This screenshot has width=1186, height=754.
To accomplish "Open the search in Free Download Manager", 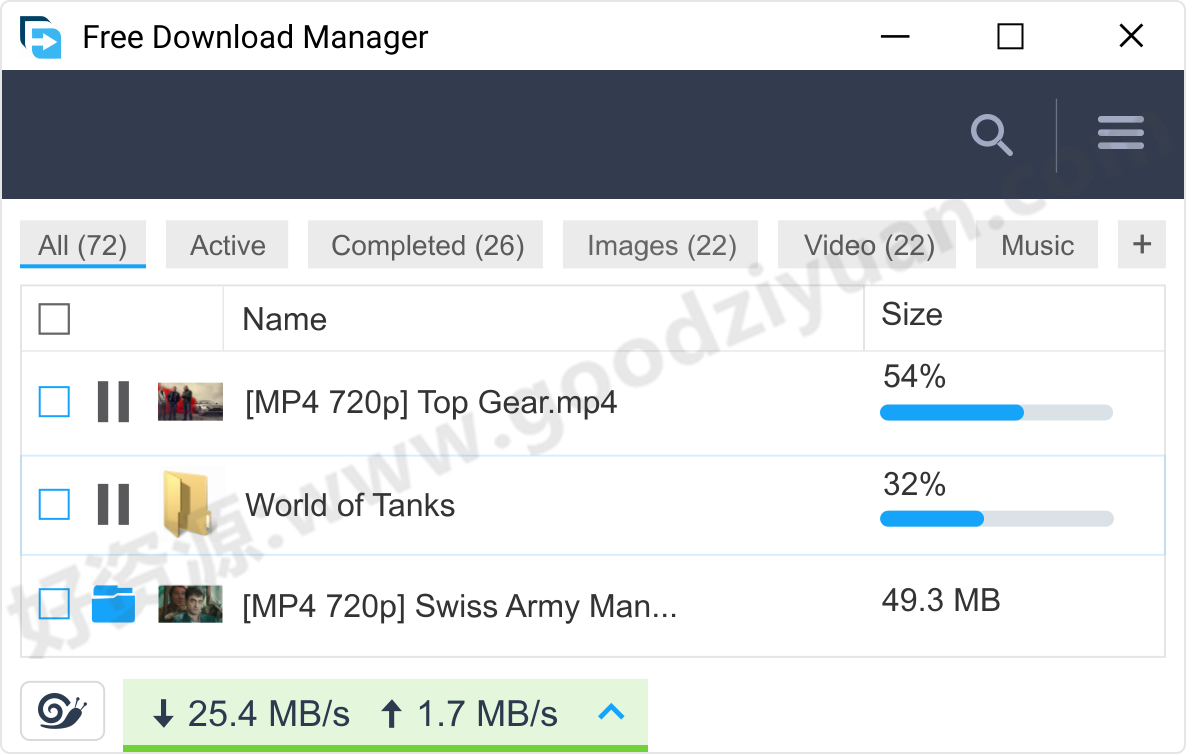I will 991,134.
